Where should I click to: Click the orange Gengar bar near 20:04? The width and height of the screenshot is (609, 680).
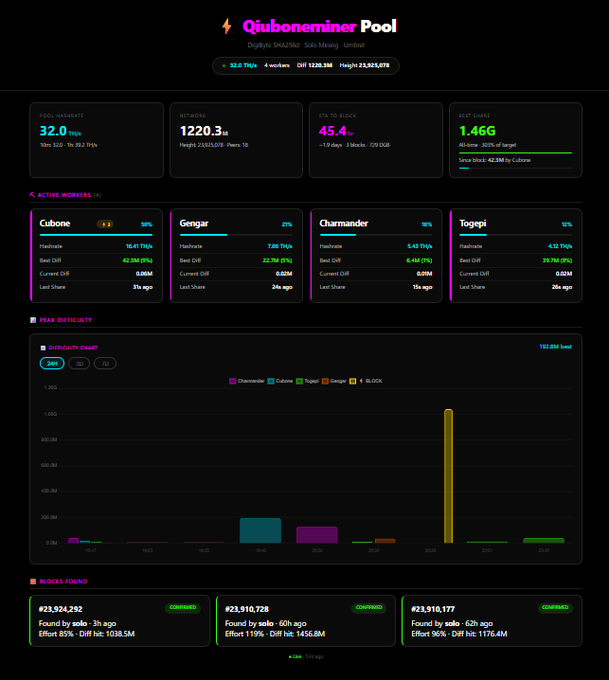(385, 541)
